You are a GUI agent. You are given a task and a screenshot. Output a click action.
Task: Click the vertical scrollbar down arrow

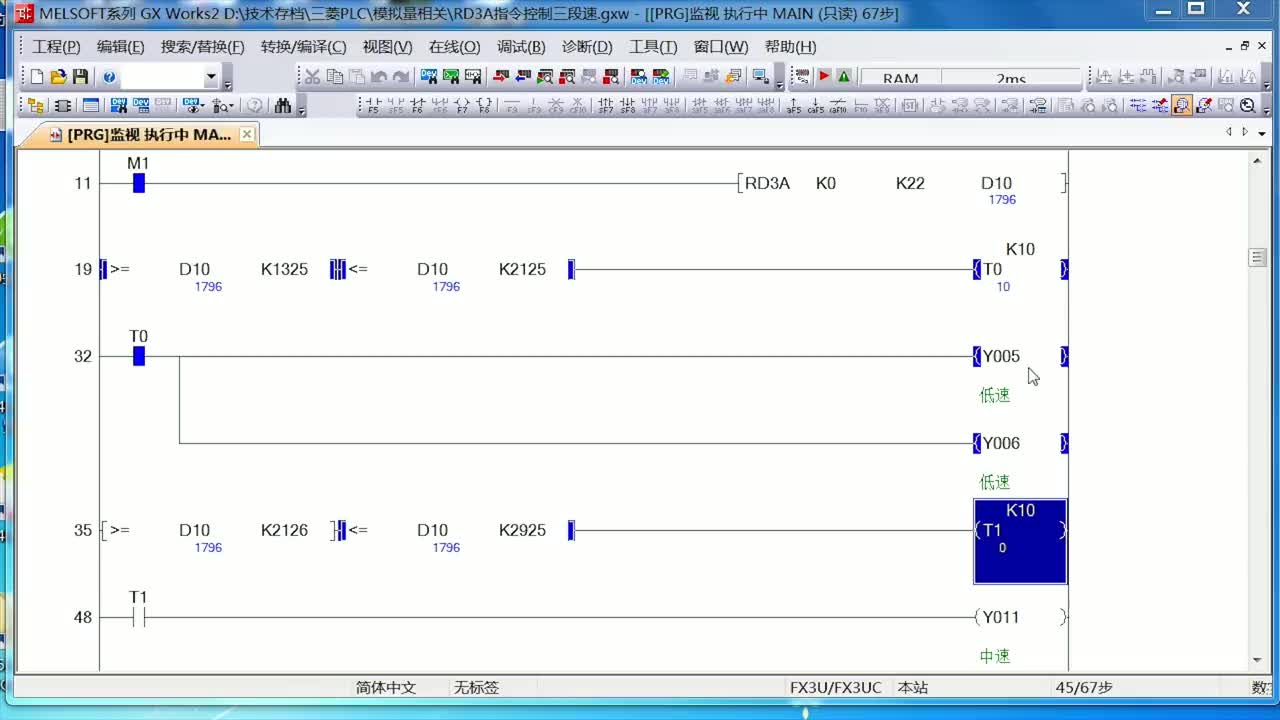click(1258, 660)
